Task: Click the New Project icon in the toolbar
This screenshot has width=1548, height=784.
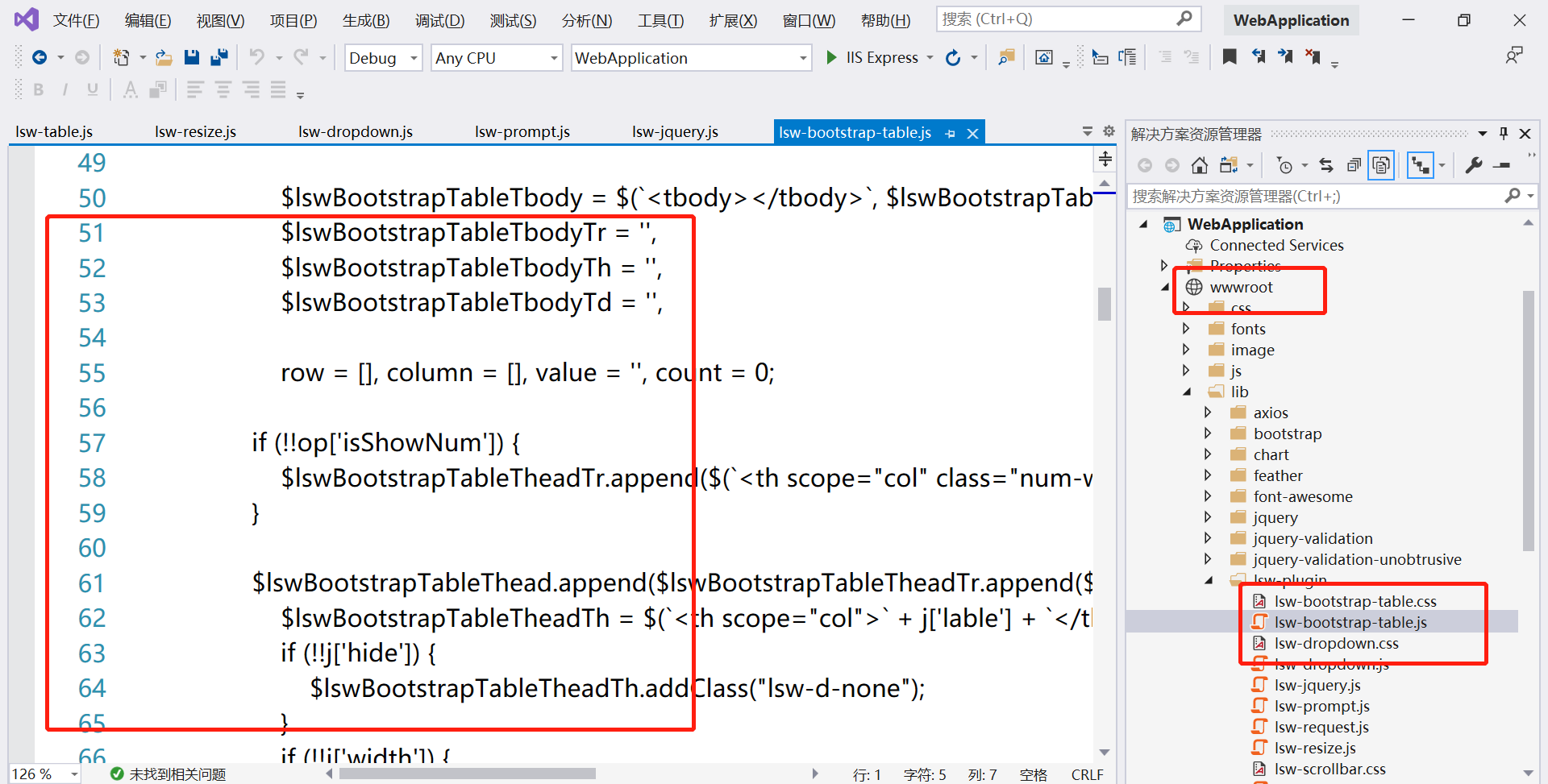Action: tap(121, 57)
